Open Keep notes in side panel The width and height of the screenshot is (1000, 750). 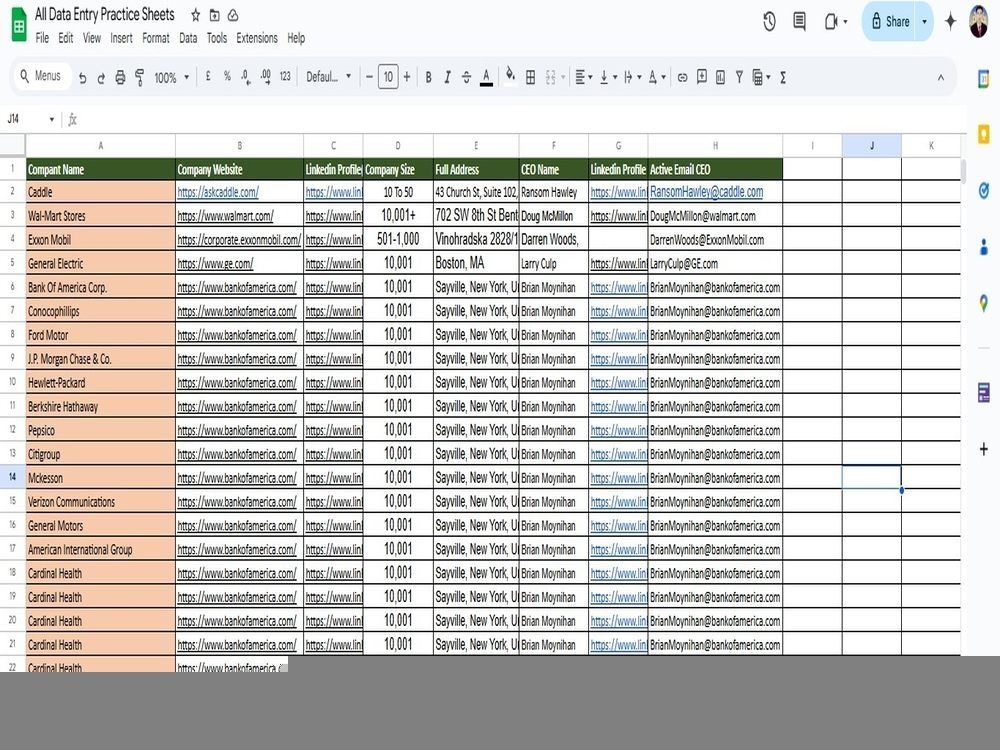point(984,134)
